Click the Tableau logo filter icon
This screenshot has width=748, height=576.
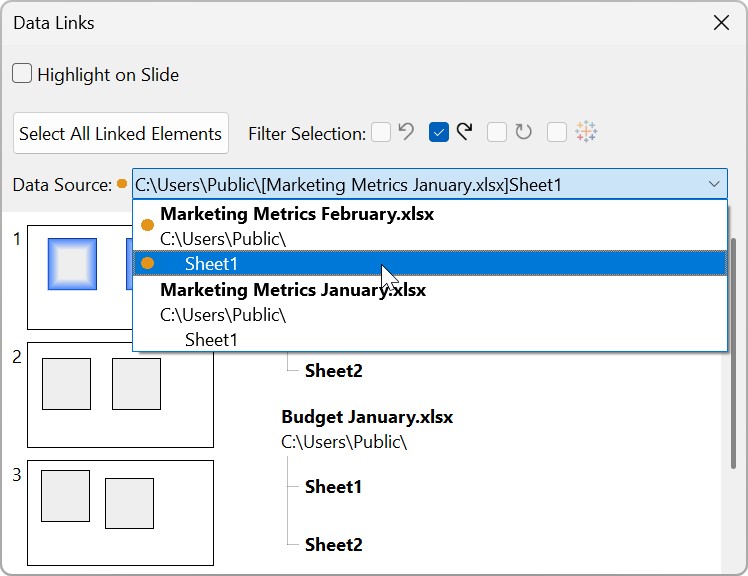pyautogui.click(x=586, y=132)
